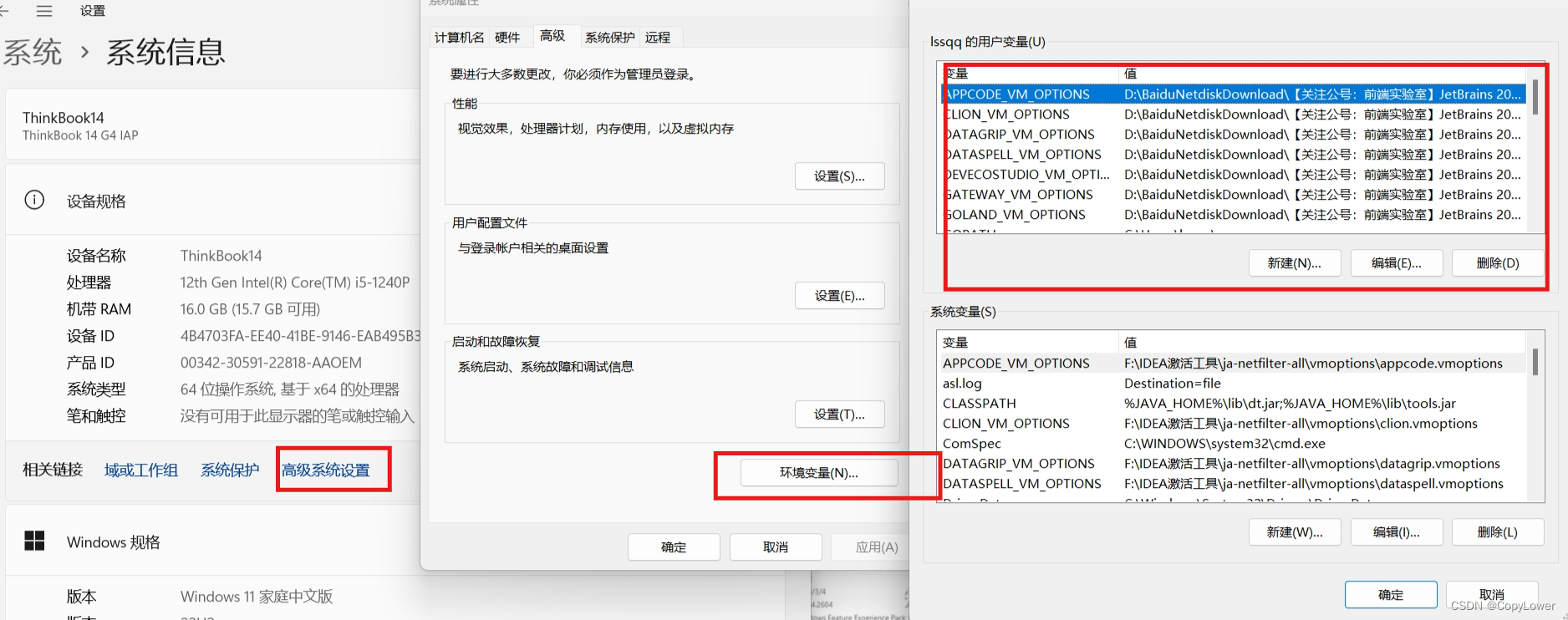The width and height of the screenshot is (1568, 620).
Task: Click the startup and recovery 设置(T)... button
Action: (x=839, y=414)
